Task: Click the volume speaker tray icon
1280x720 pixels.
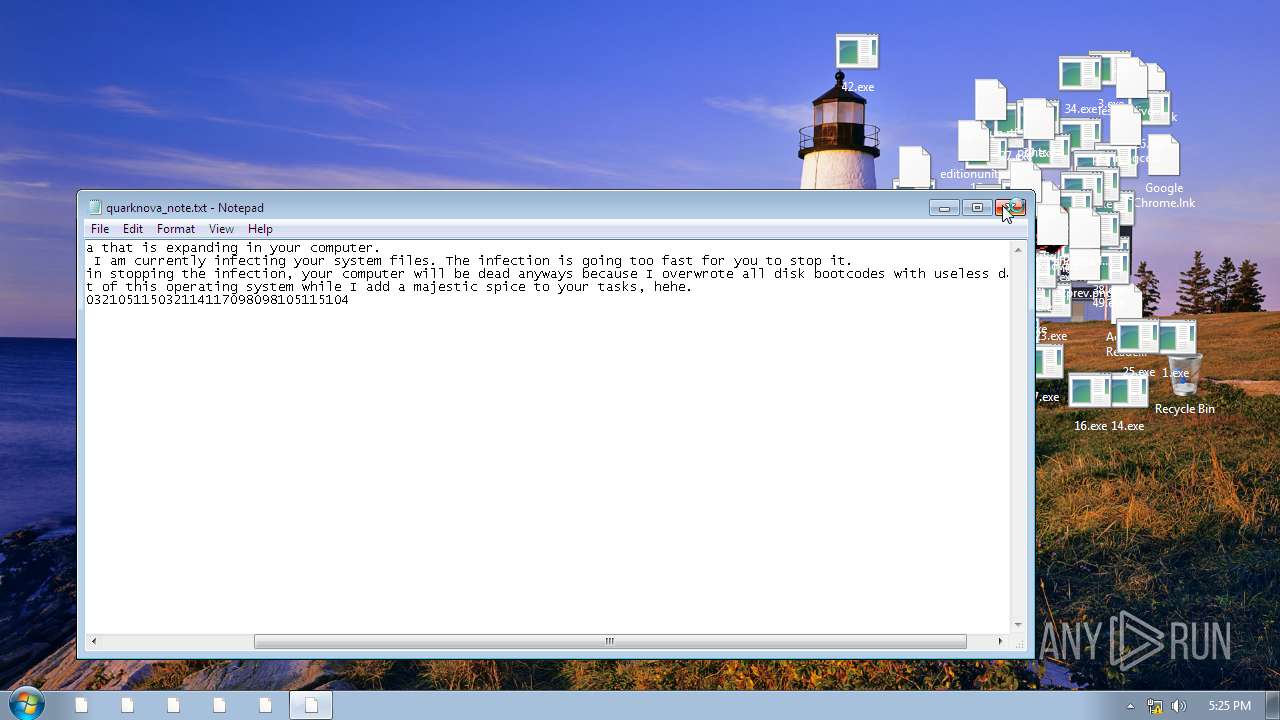Action: (x=1179, y=705)
